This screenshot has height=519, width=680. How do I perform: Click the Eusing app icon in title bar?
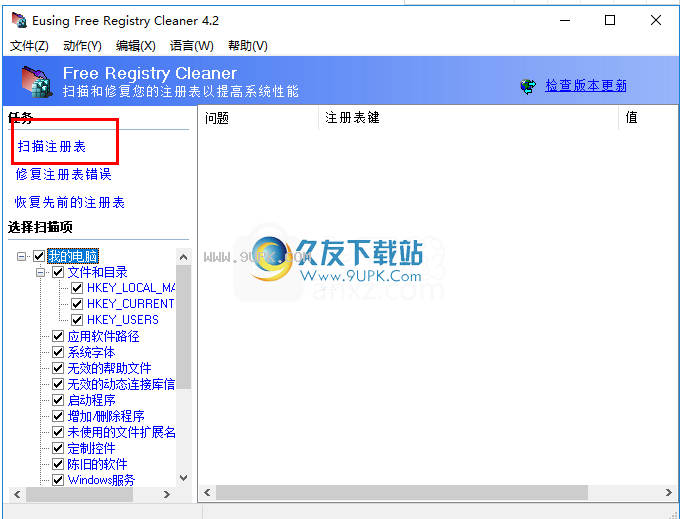(x=20, y=20)
